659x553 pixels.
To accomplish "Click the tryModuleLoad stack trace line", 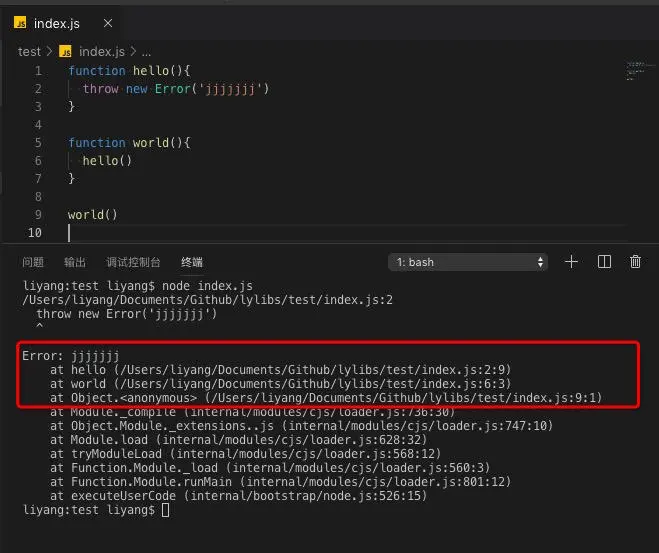I will coord(245,454).
